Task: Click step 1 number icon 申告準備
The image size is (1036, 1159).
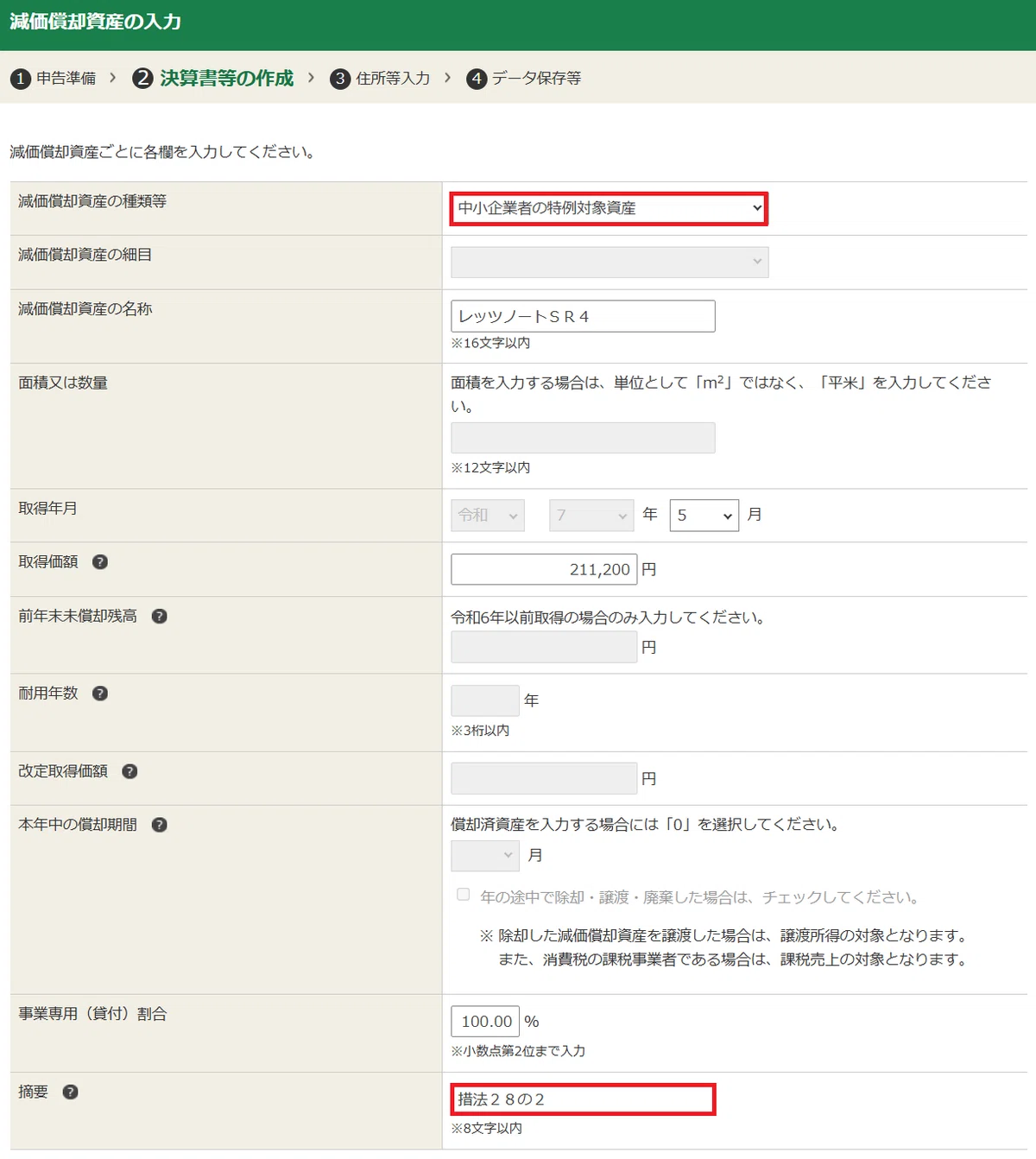Action: click(x=21, y=79)
